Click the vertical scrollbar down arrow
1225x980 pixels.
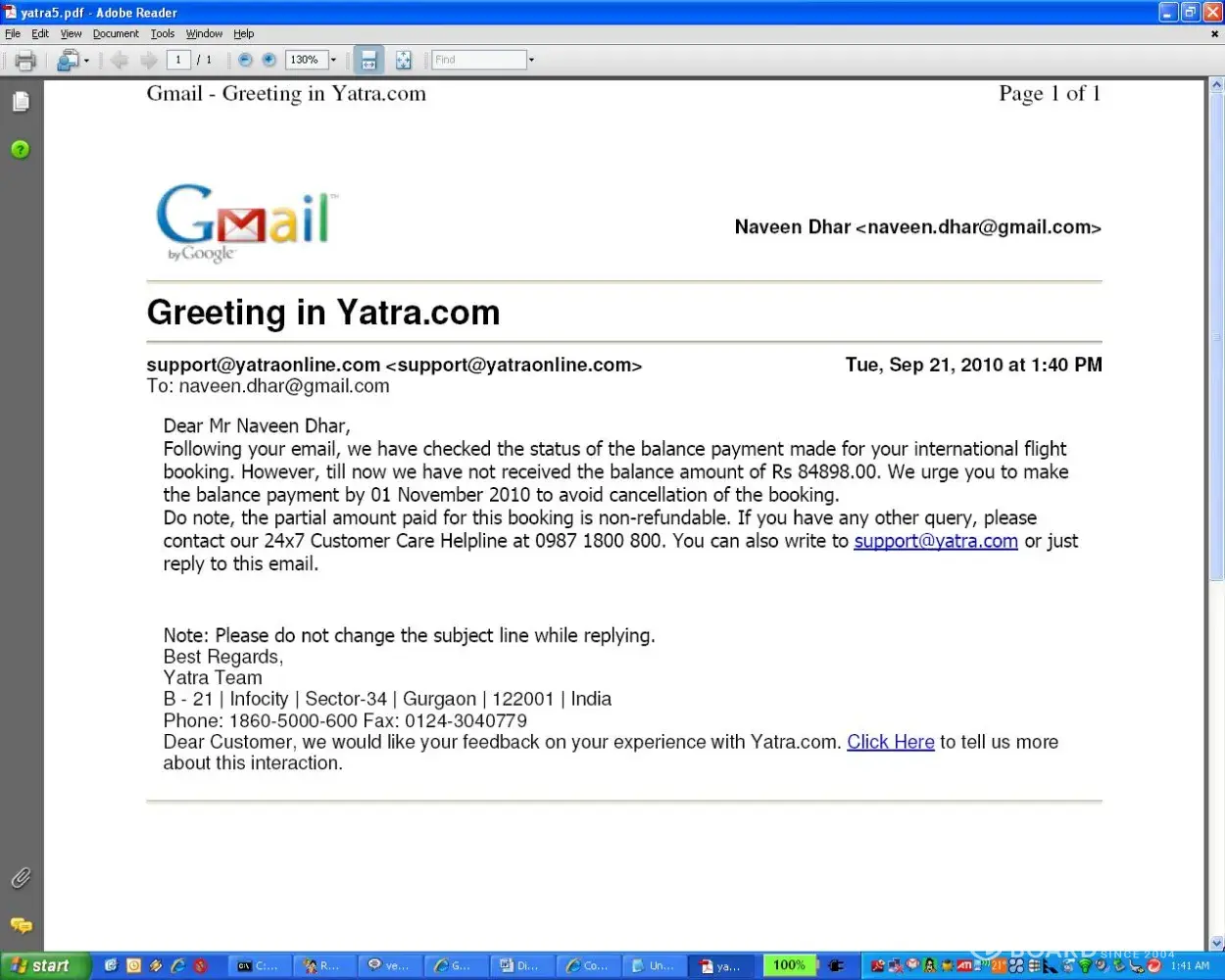pyautogui.click(x=1216, y=943)
